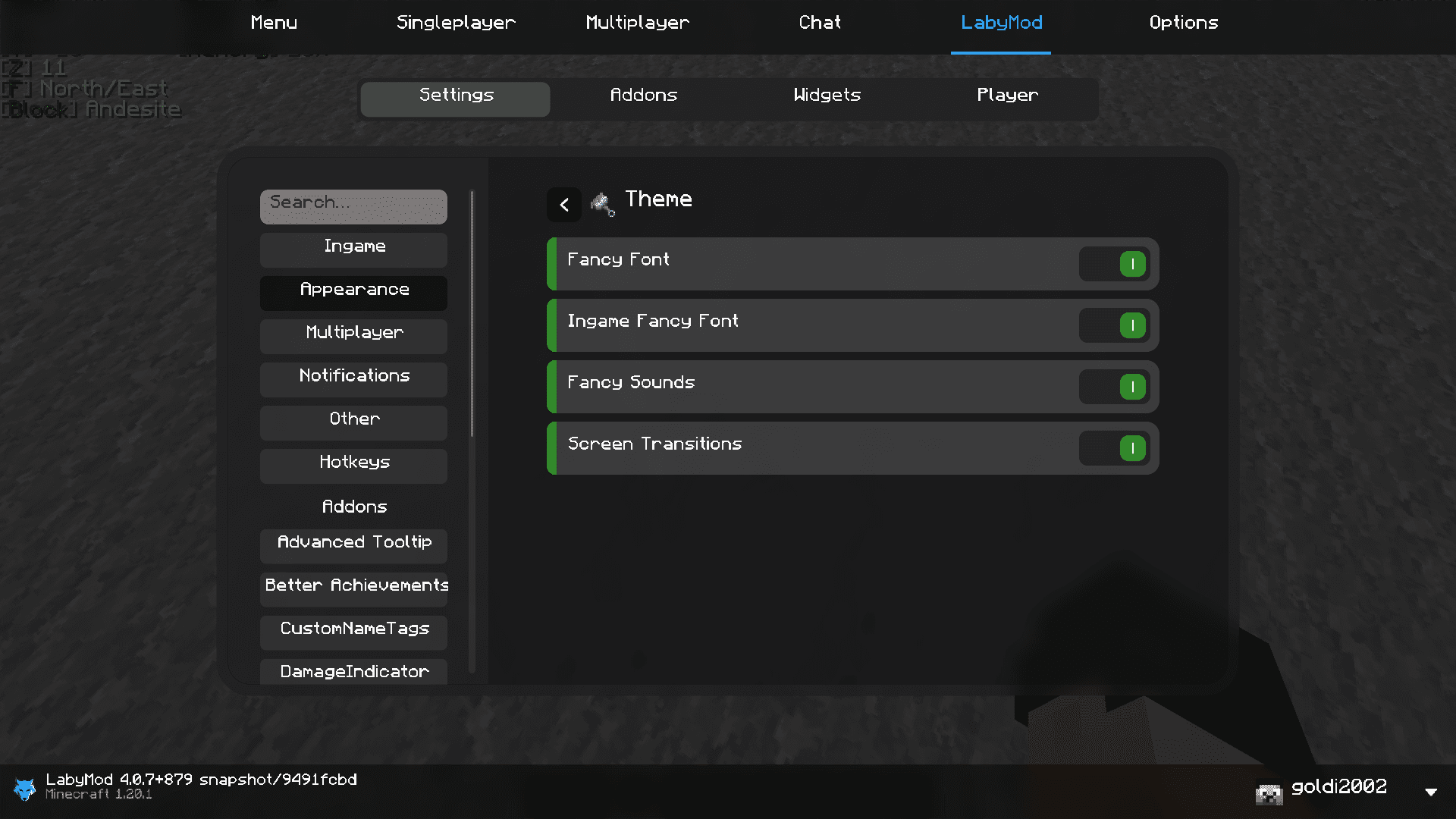The width and height of the screenshot is (1456, 819).
Task: Click the Screen Transitions setting label
Action: [x=654, y=444]
